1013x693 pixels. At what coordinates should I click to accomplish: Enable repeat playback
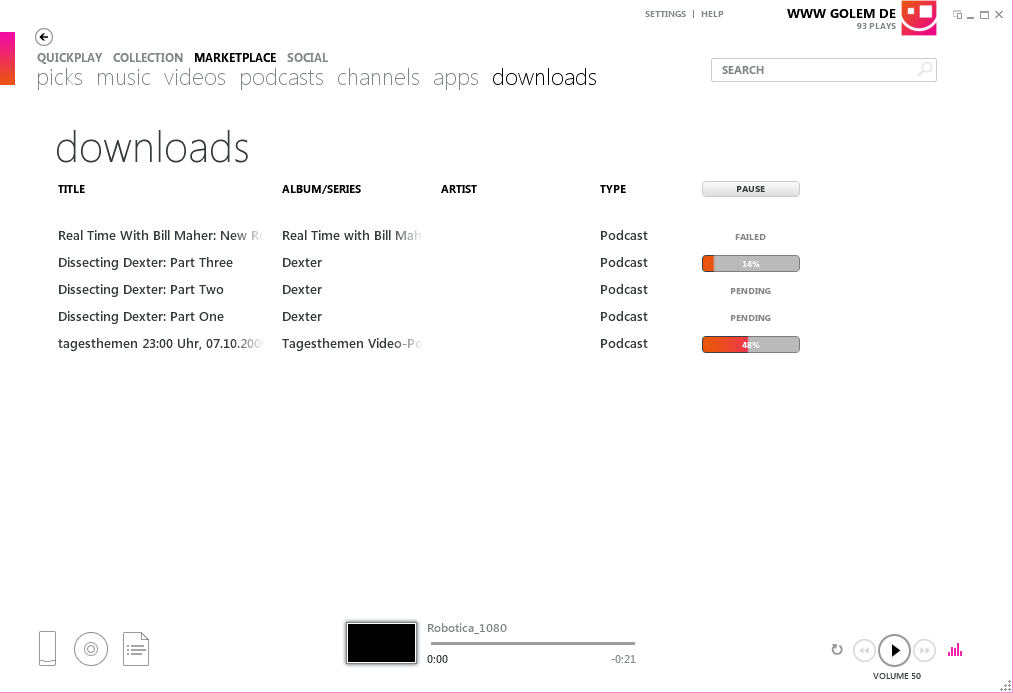837,650
